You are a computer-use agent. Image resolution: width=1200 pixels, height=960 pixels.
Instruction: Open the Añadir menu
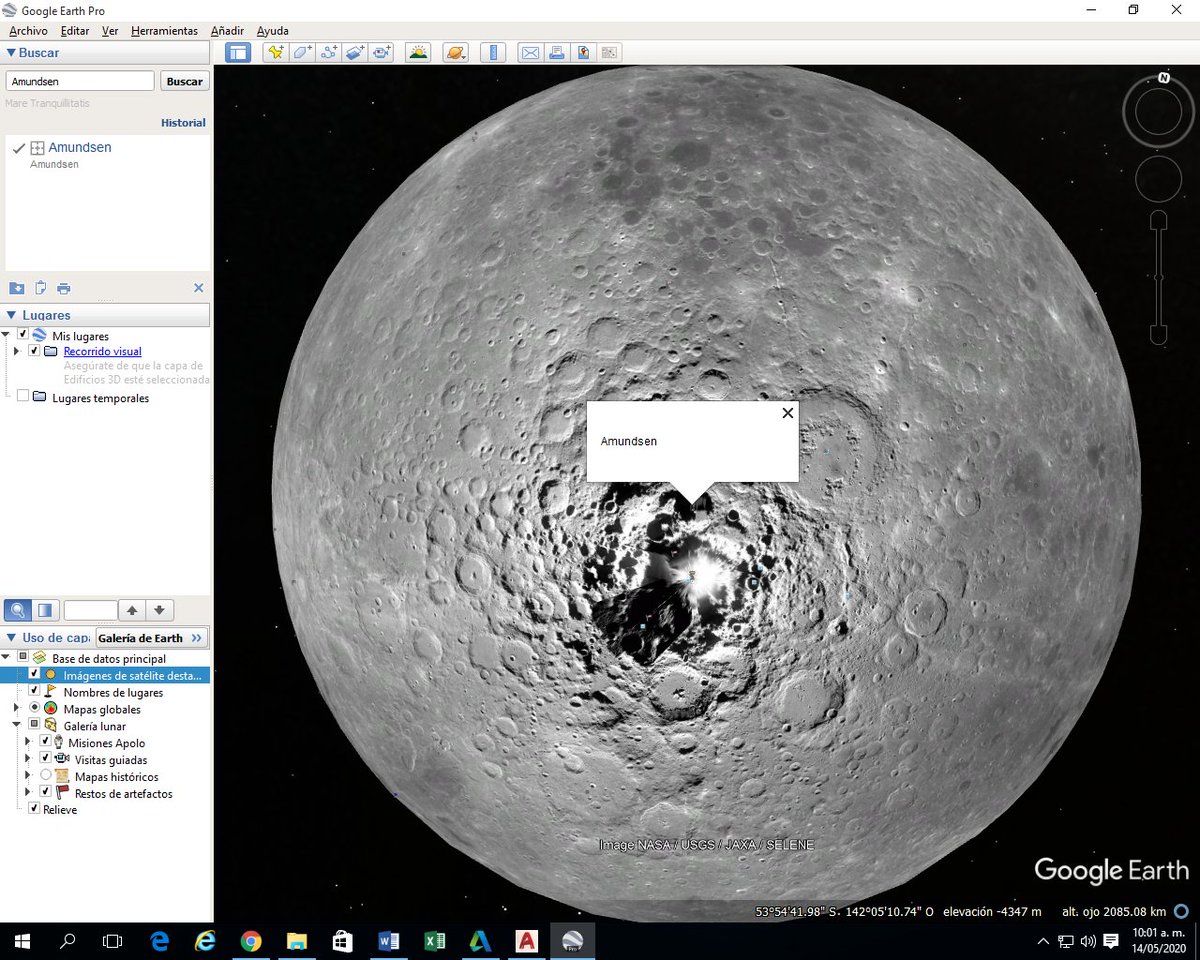227,31
